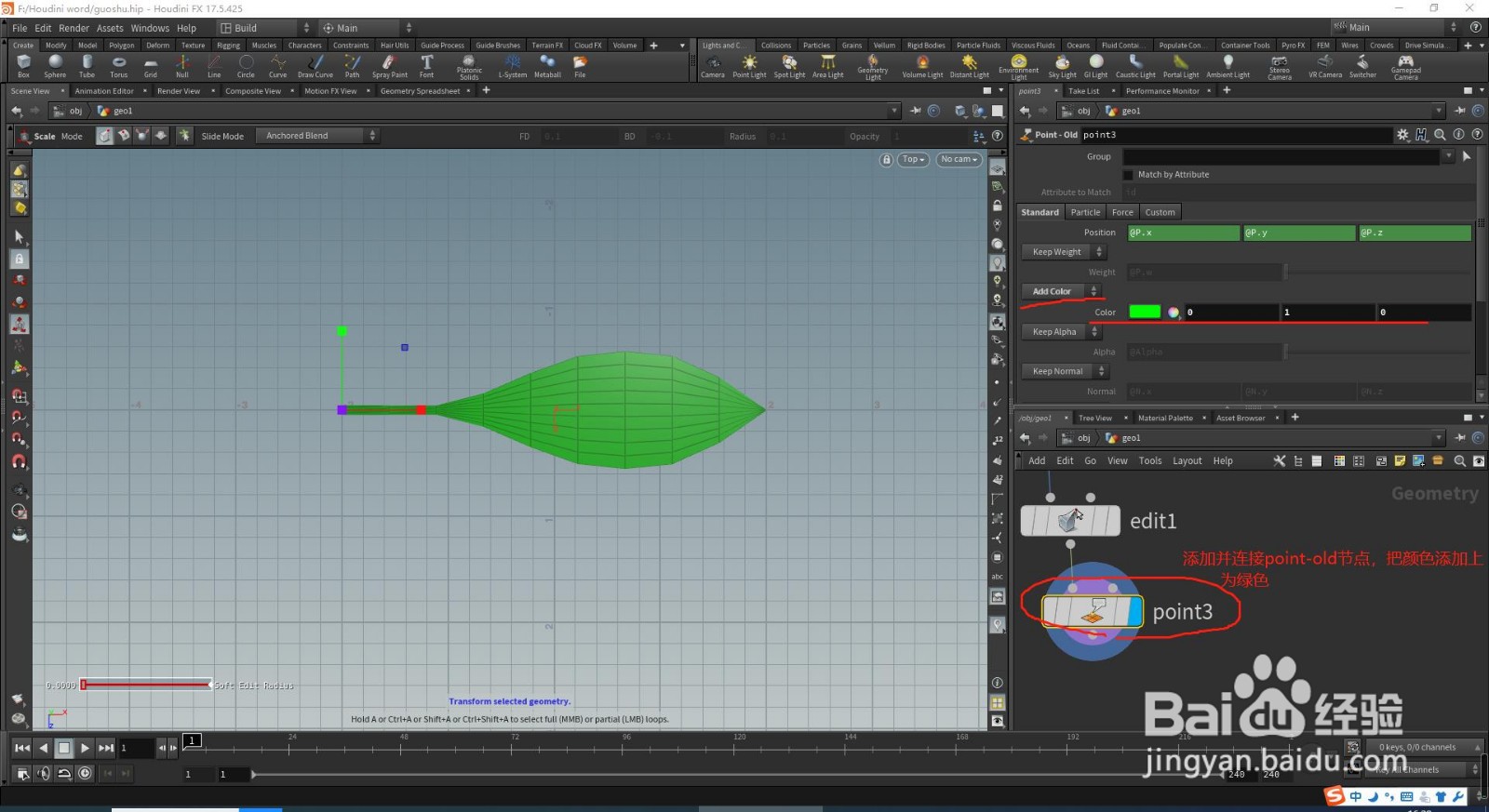Select the Tube shelf tool
Image resolution: width=1489 pixels, height=812 pixels.
(x=87, y=66)
